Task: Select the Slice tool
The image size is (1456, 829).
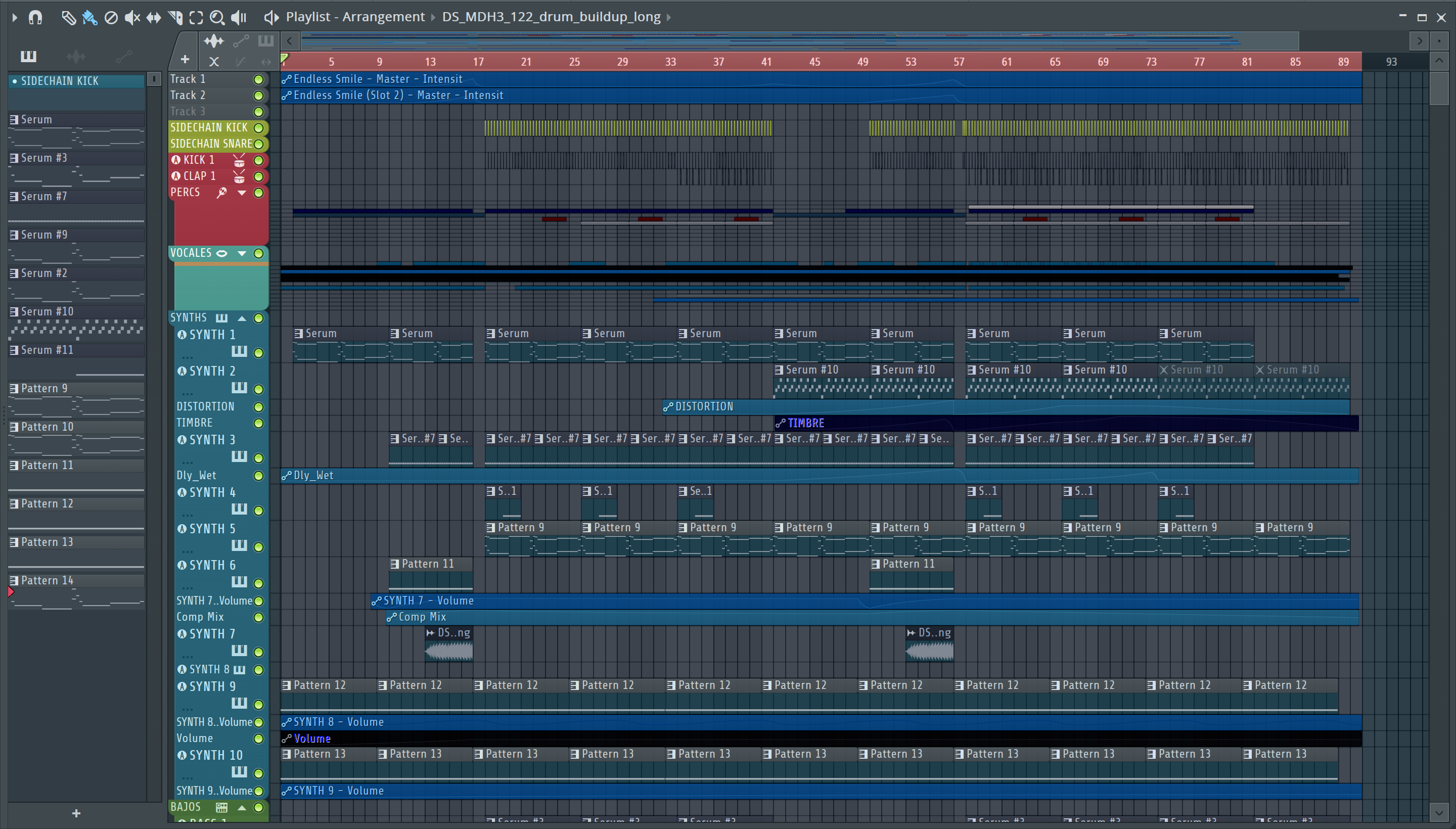Action: (x=175, y=18)
